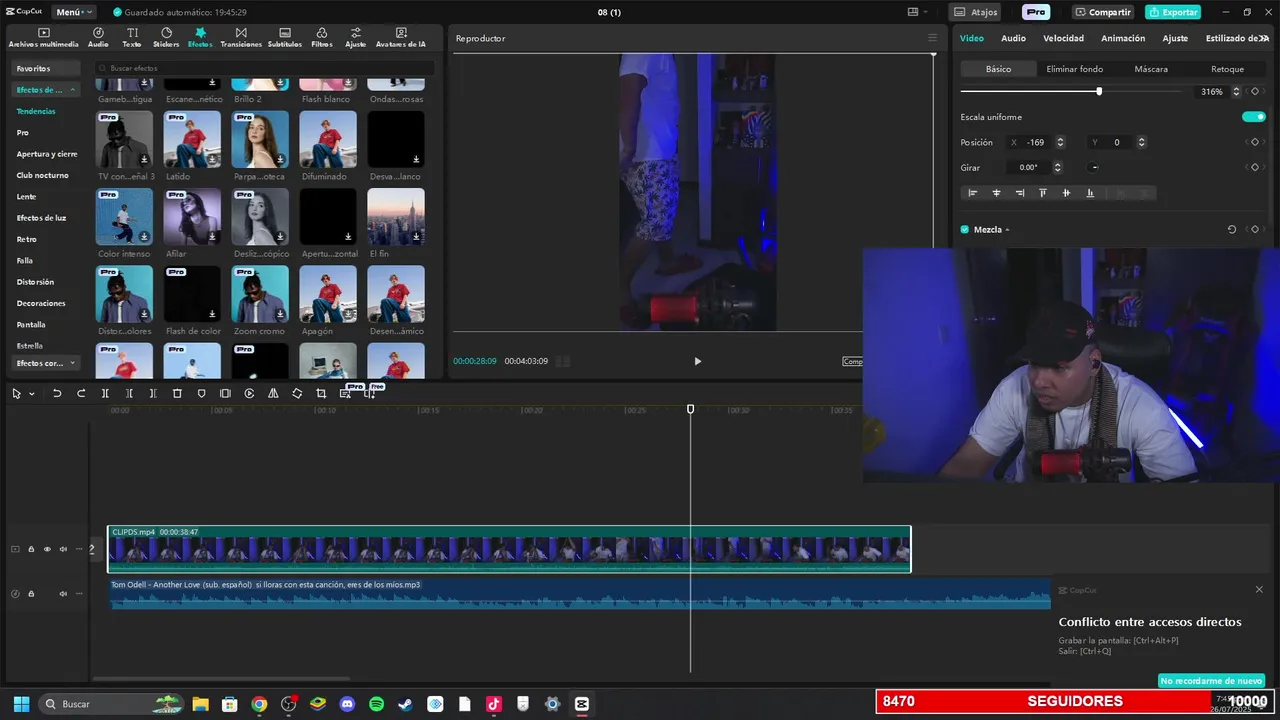Expand the Efectos cor... category
Viewport: 1280px width, 720px height.
pos(46,363)
